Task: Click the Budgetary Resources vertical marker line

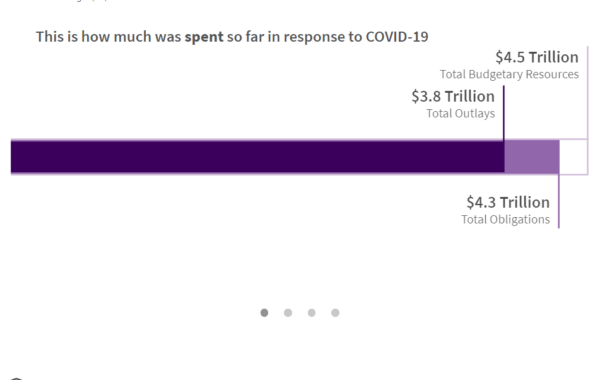Action: coord(587,93)
